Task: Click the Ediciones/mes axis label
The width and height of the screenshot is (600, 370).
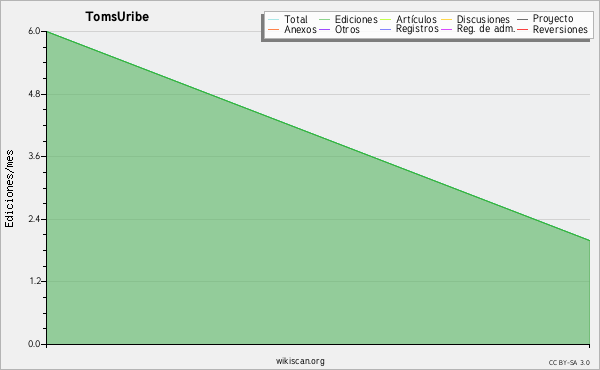Action: tap(9, 189)
